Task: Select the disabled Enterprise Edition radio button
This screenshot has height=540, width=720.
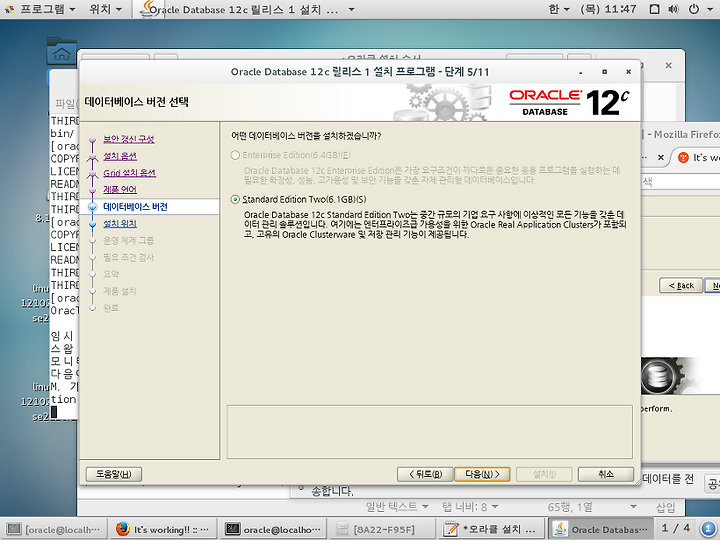Action: [235, 155]
